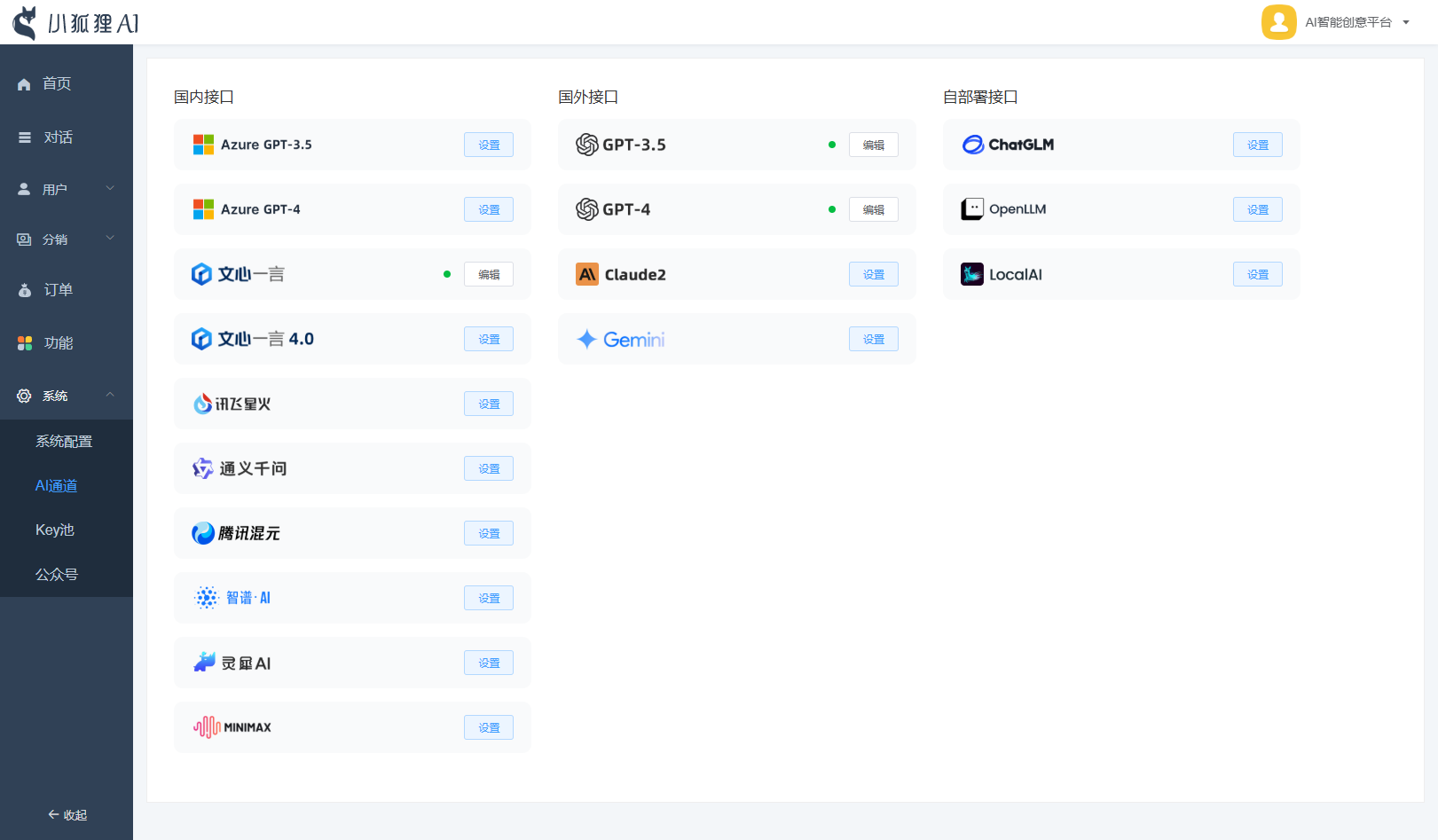The image size is (1438, 840).
Task: Open the 公众号 menu item
Action: 57,575
